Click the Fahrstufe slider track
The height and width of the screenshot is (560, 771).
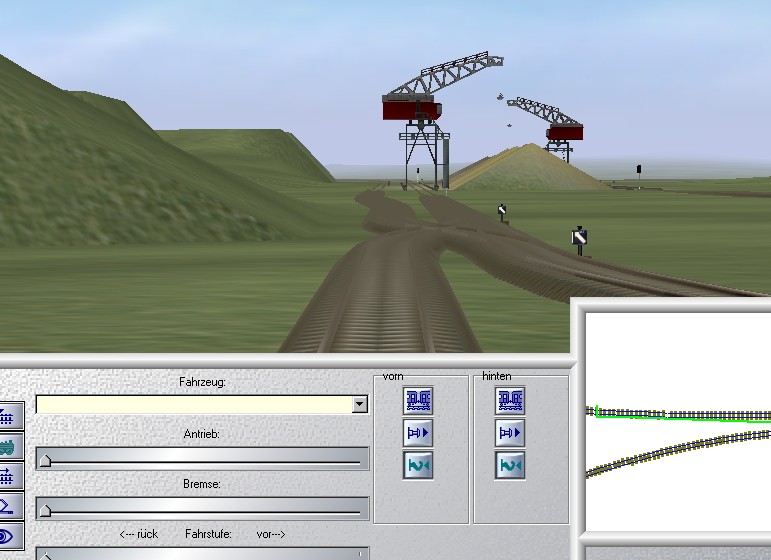pyautogui.click(x=202, y=553)
